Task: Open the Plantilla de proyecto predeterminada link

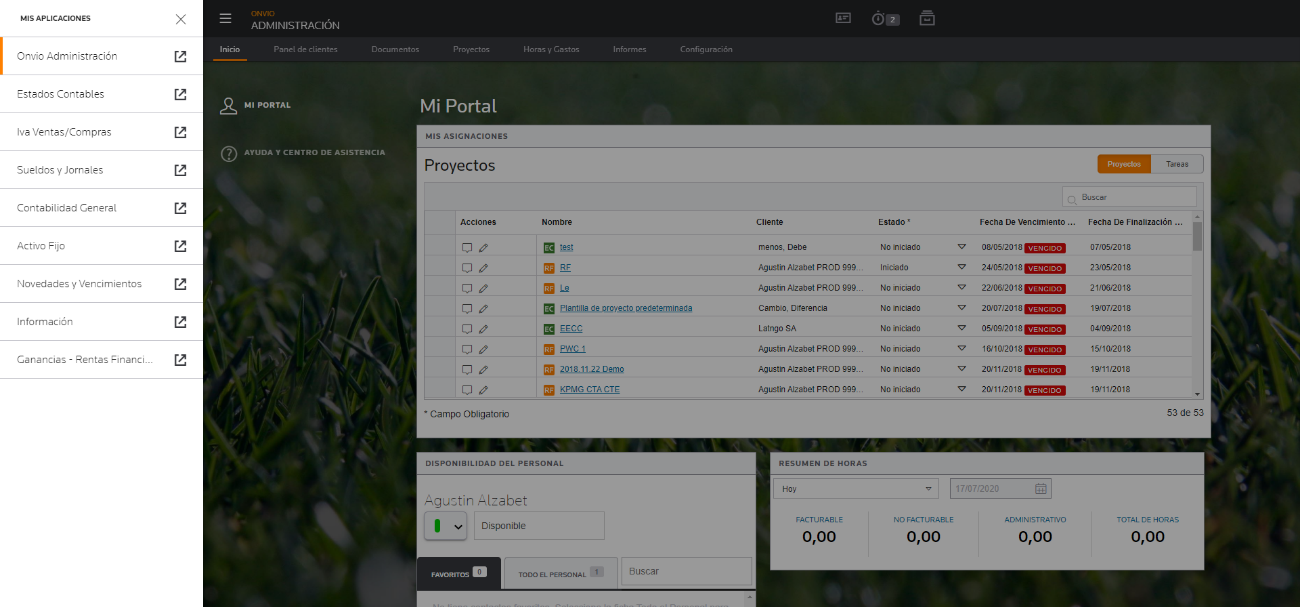Action: (626, 308)
